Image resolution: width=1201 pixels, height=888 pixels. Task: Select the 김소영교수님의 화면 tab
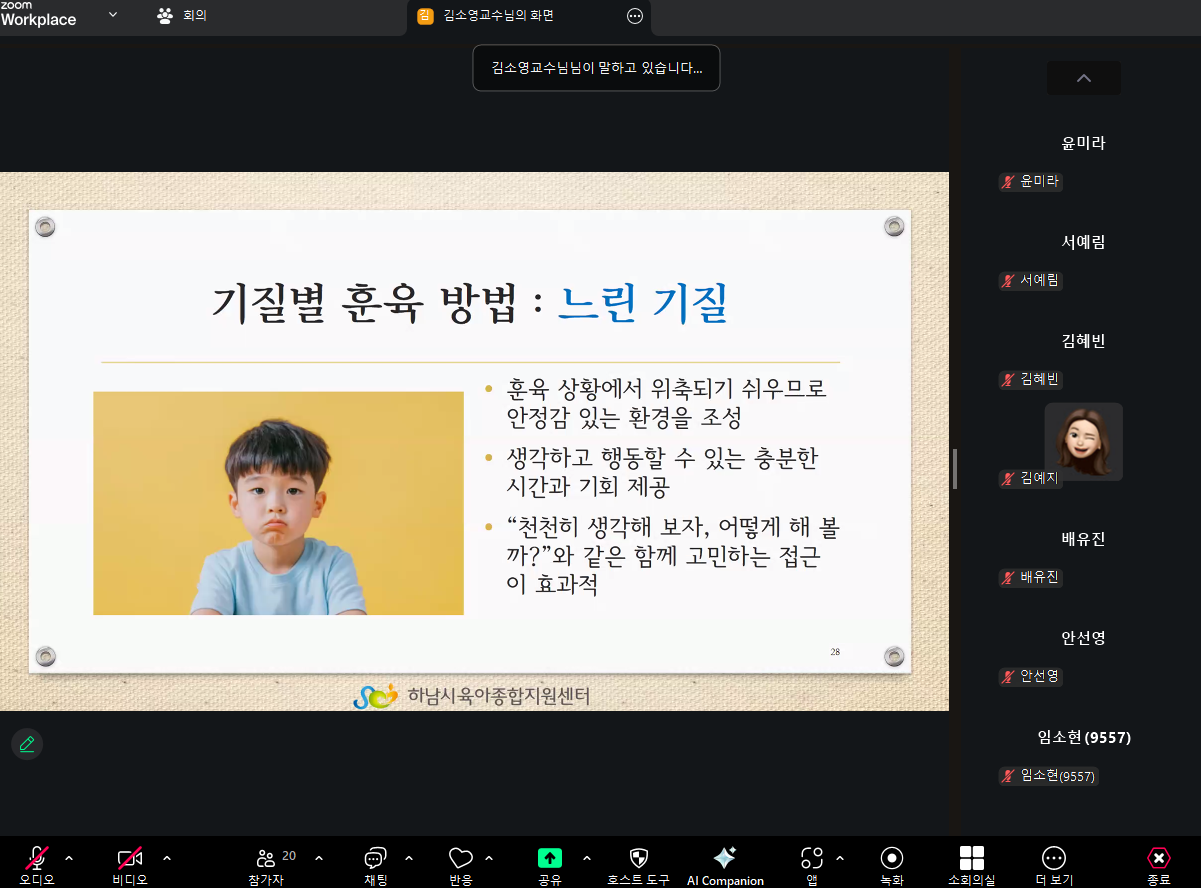pos(498,16)
